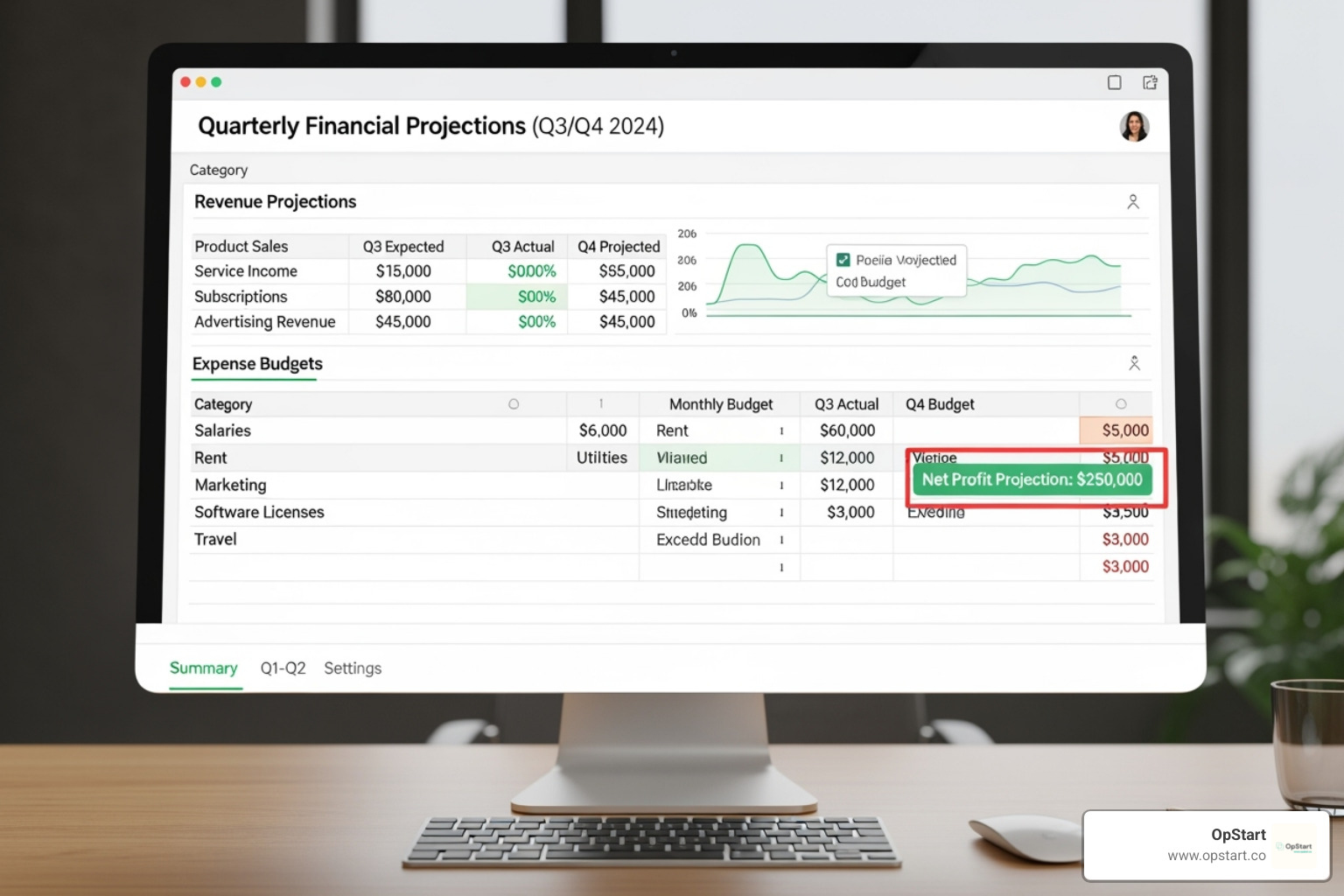The width and height of the screenshot is (1344, 896).
Task: Click the person icon in Revenue Projections header
Action: [1133, 202]
